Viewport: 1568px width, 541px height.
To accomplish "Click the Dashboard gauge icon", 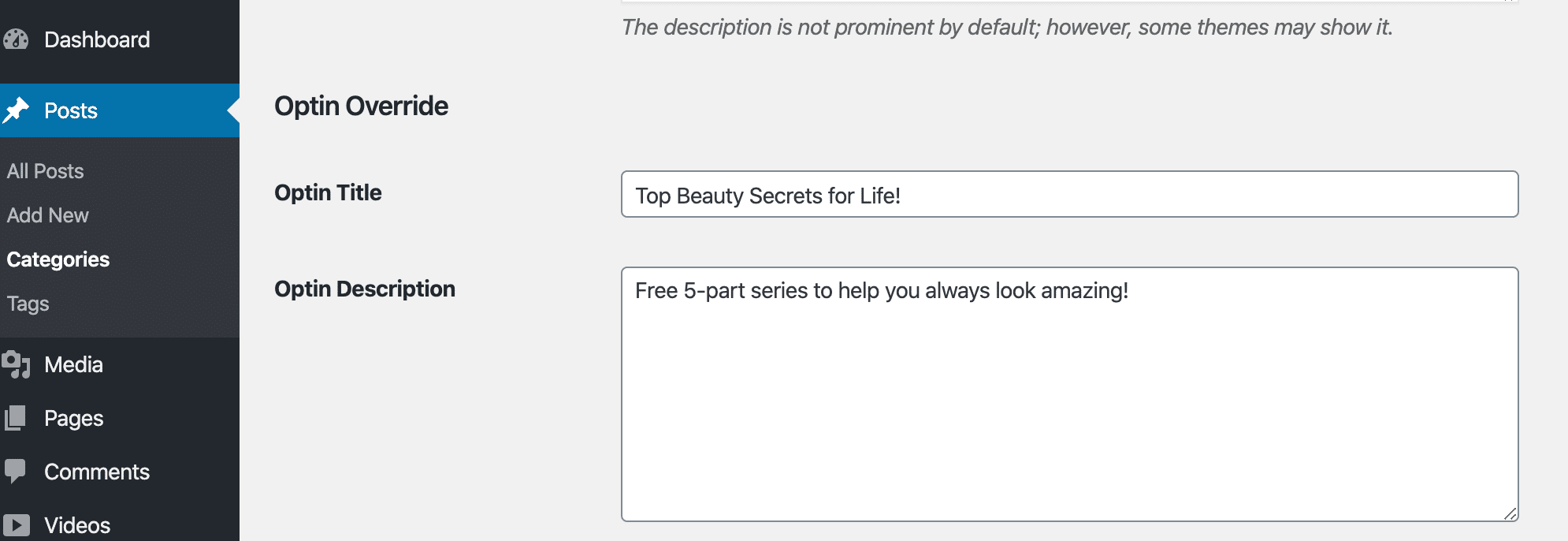I will pos(16,39).
